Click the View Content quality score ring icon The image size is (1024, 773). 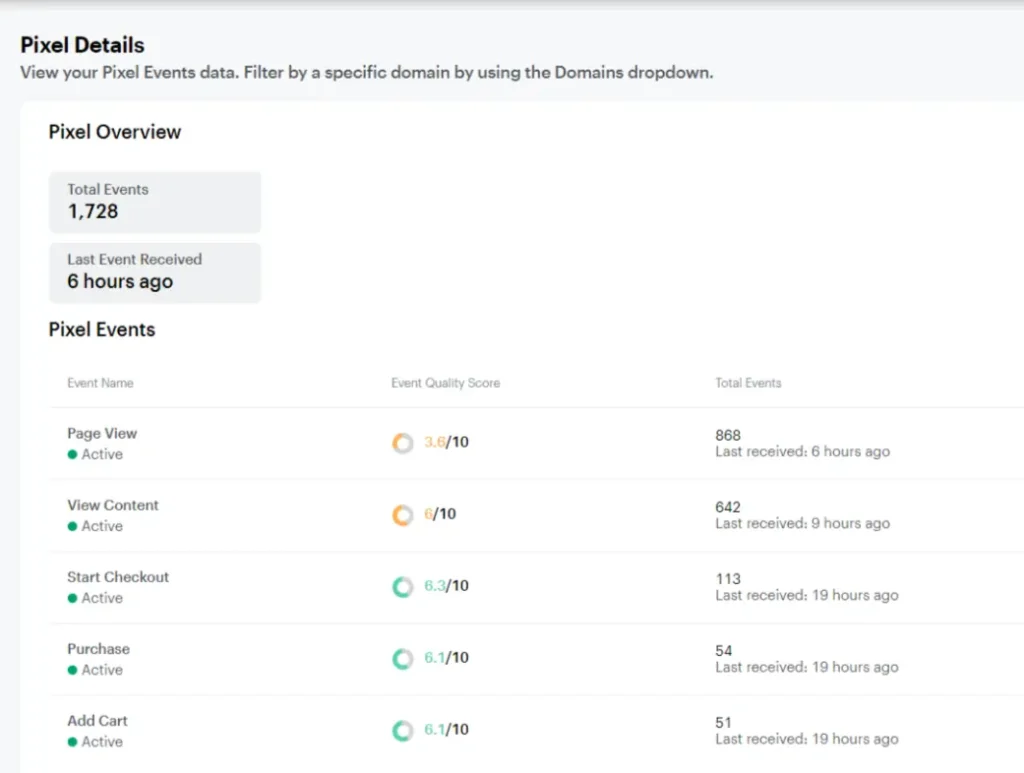402,515
